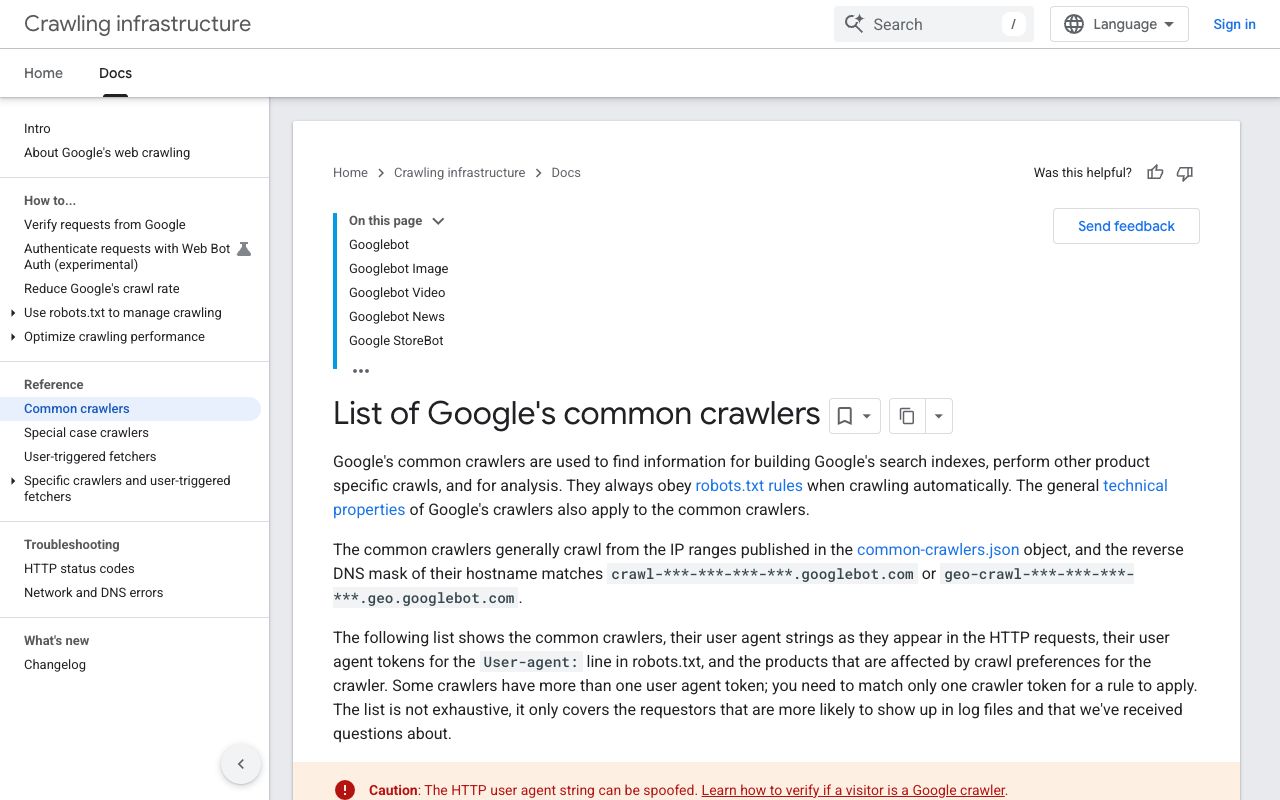Screen dimensions: 1280x800
Task: Collapse the left sidebar chevron button
Action: pos(241,764)
